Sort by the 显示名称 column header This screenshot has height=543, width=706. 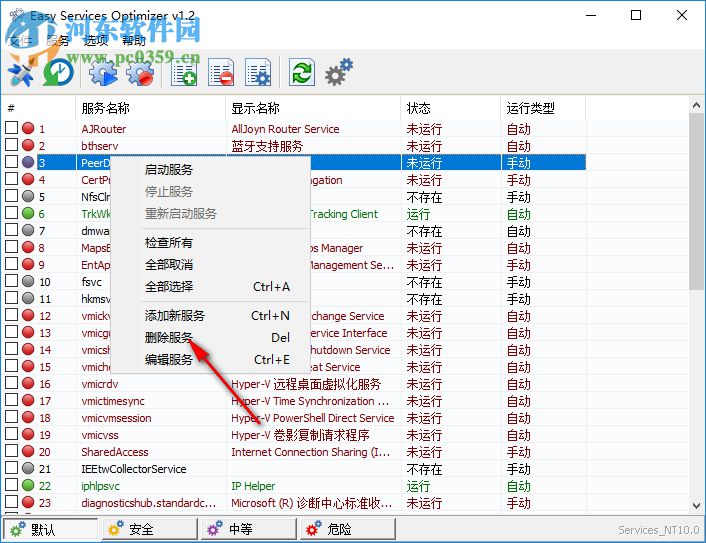(x=313, y=108)
